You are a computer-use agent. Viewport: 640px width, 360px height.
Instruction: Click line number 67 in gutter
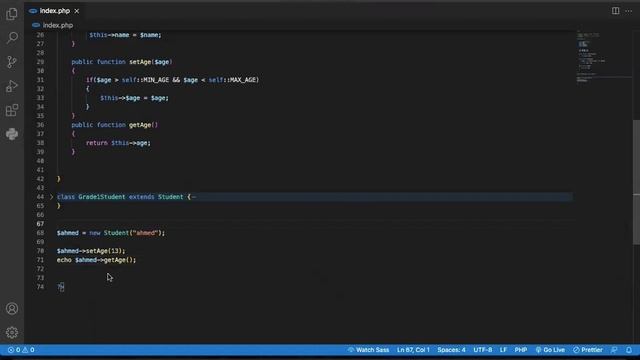40,224
